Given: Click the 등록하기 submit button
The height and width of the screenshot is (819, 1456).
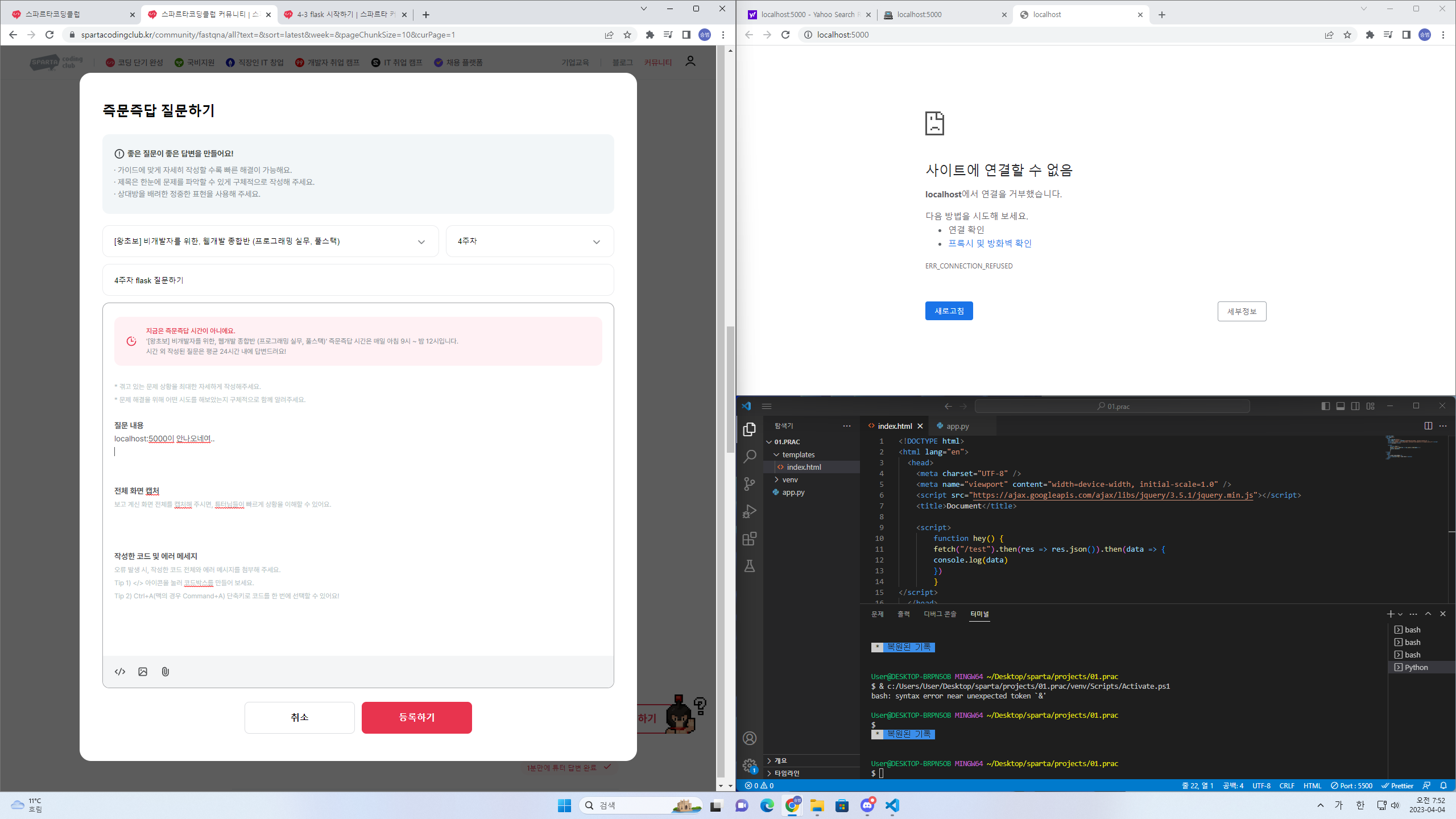Looking at the screenshot, I should 417,717.
